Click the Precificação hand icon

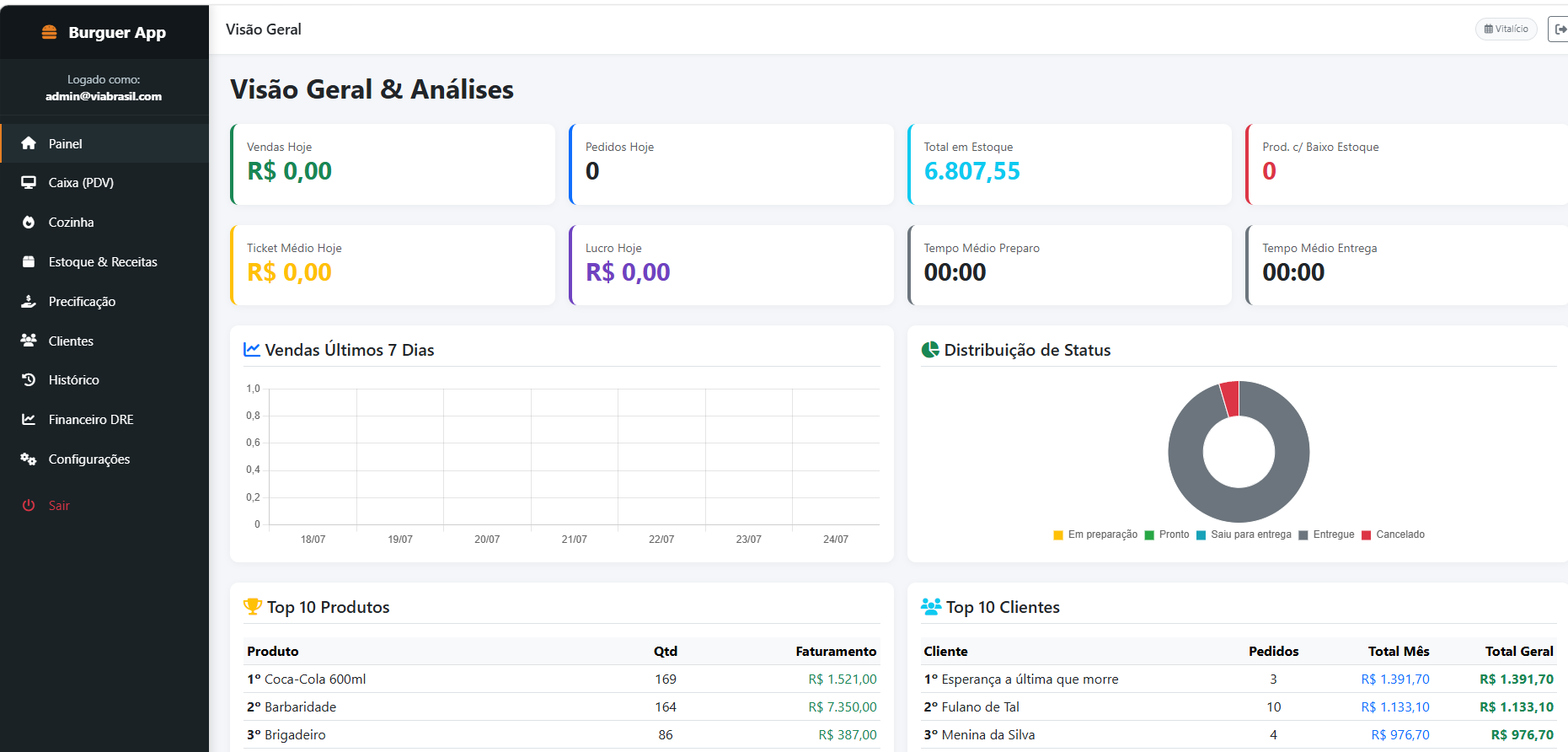click(29, 302)
